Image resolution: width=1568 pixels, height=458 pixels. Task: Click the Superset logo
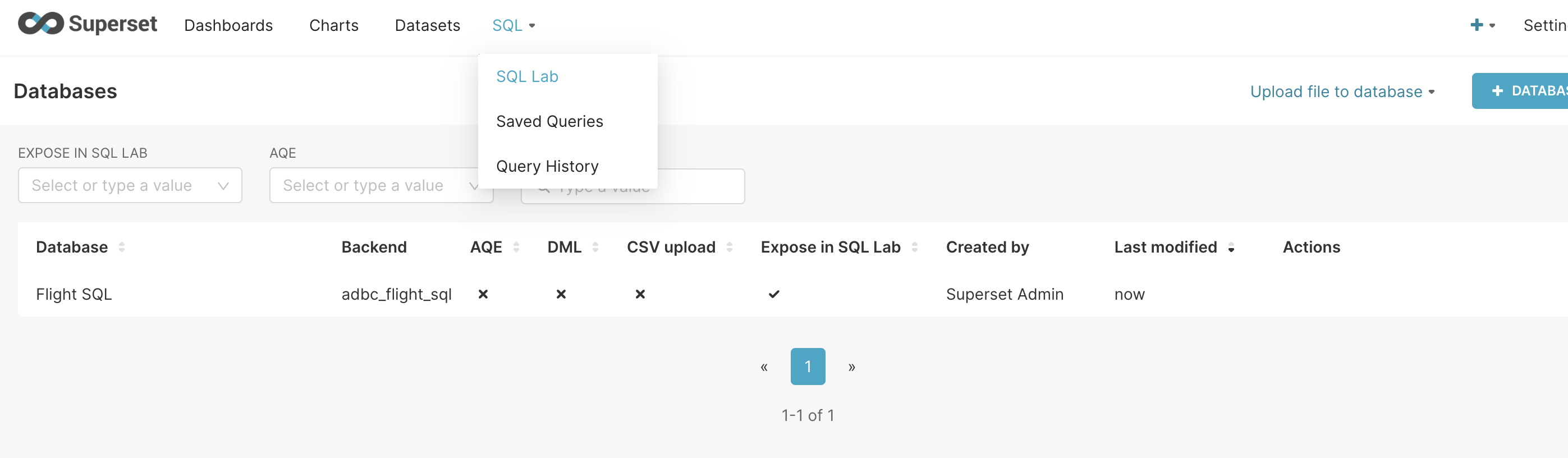pyautogui.click(x=87, y=24)
